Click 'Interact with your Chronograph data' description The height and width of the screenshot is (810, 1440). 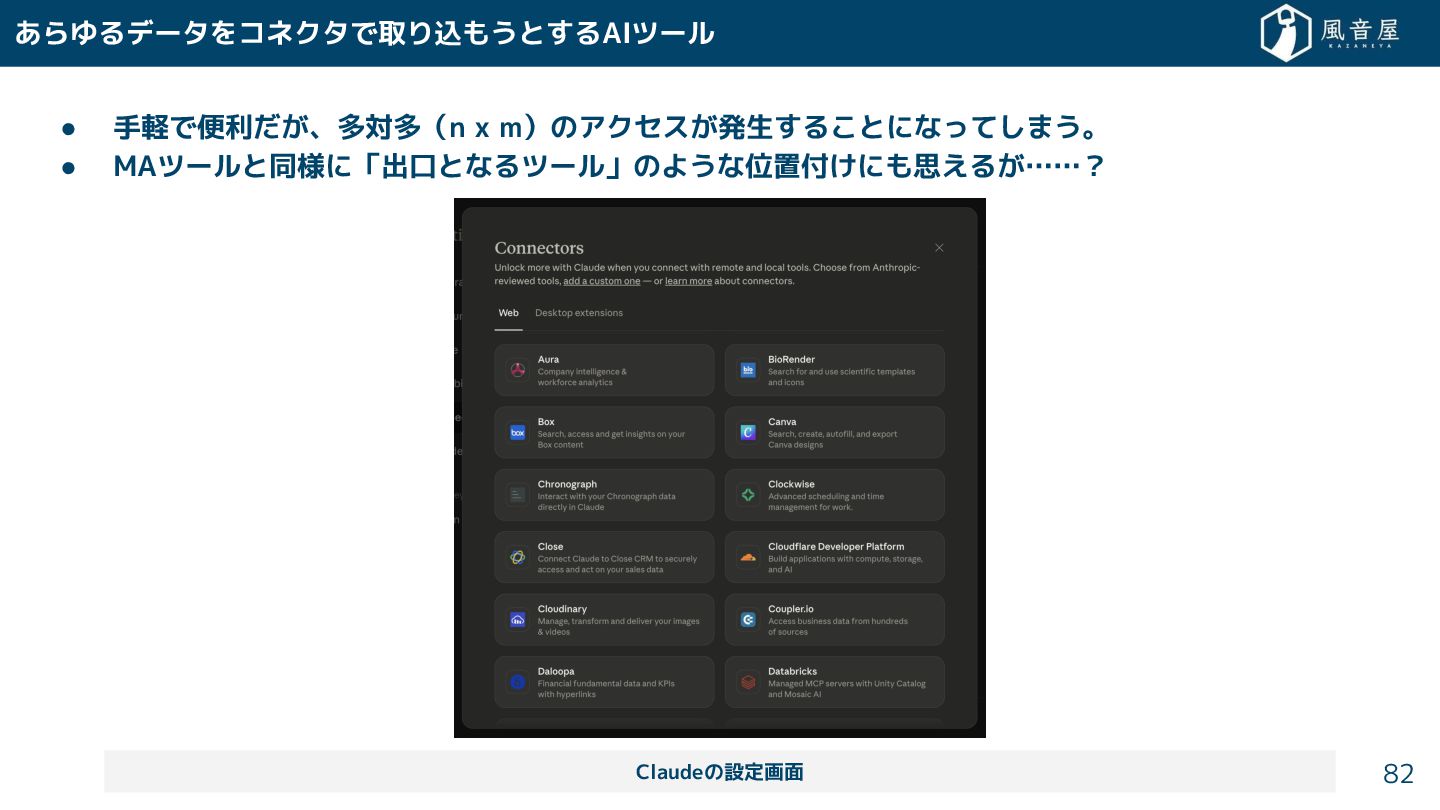point(606,502)
